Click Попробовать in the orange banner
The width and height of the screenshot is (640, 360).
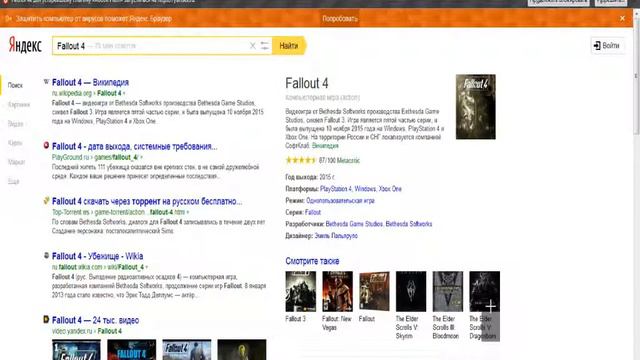(340, 19)
